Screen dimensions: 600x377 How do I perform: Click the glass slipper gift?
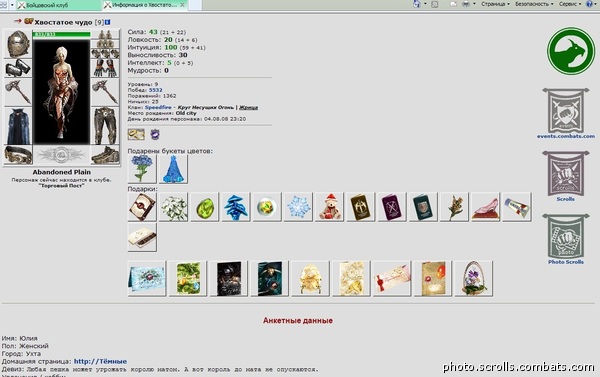(486, 207)
